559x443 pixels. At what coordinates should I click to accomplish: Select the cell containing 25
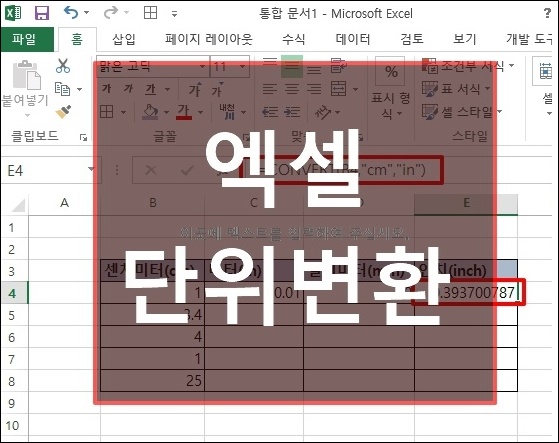point(153,381)
